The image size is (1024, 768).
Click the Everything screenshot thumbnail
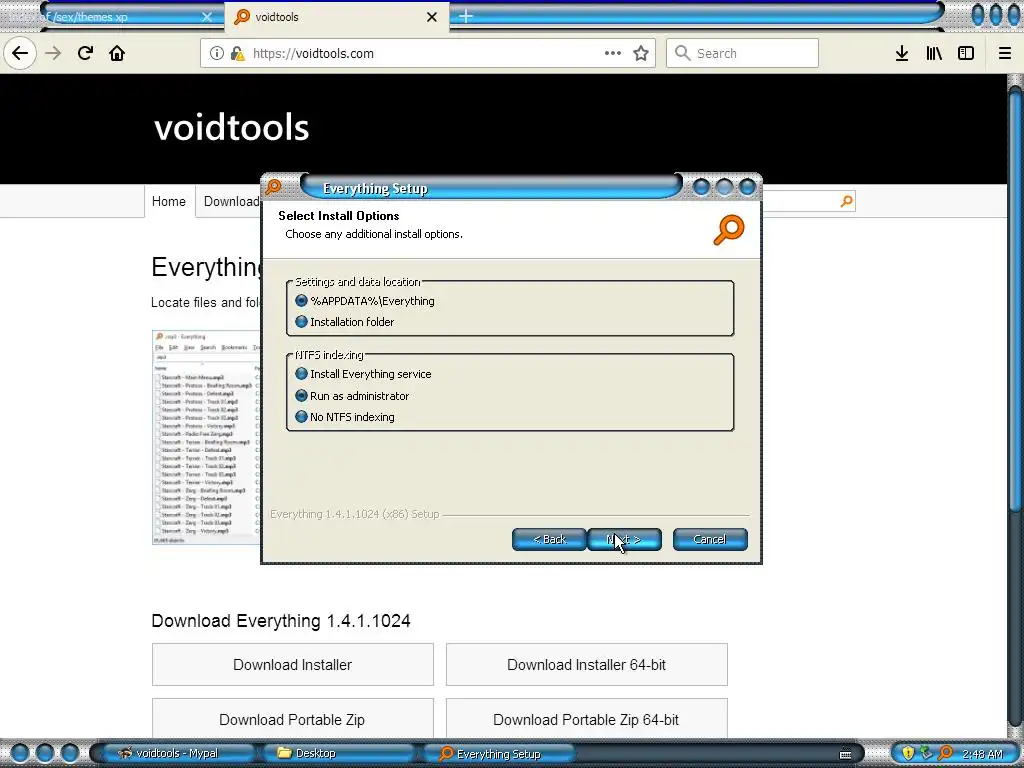tap(206, 437)
